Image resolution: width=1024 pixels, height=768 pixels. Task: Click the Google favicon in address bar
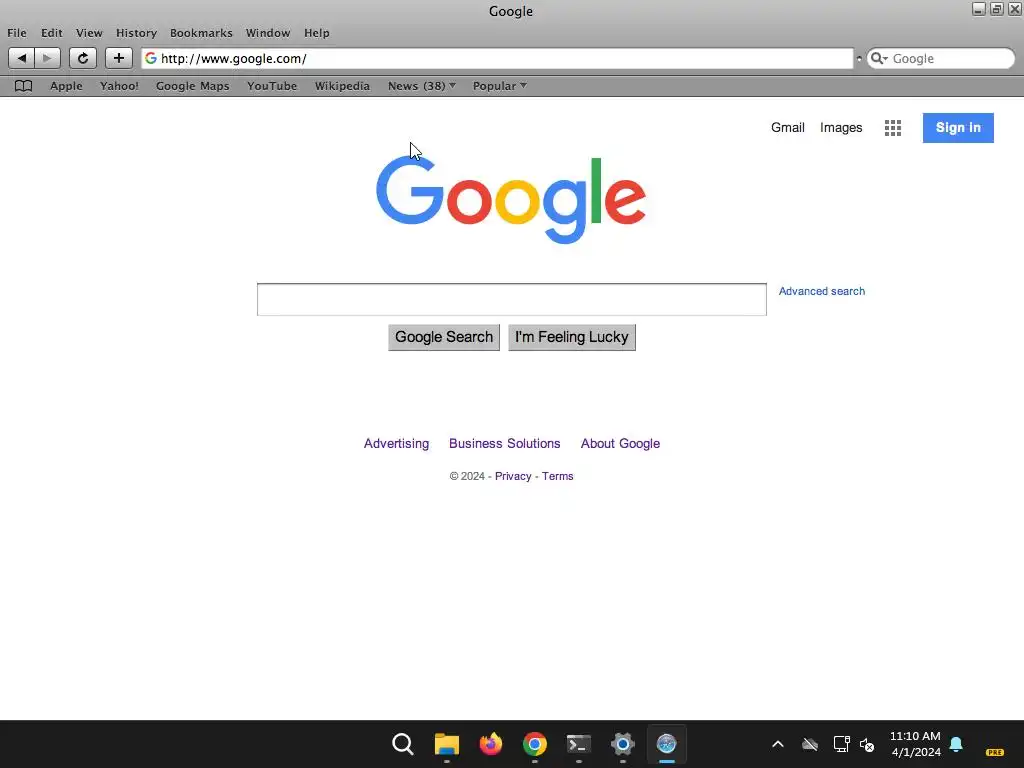151,58
